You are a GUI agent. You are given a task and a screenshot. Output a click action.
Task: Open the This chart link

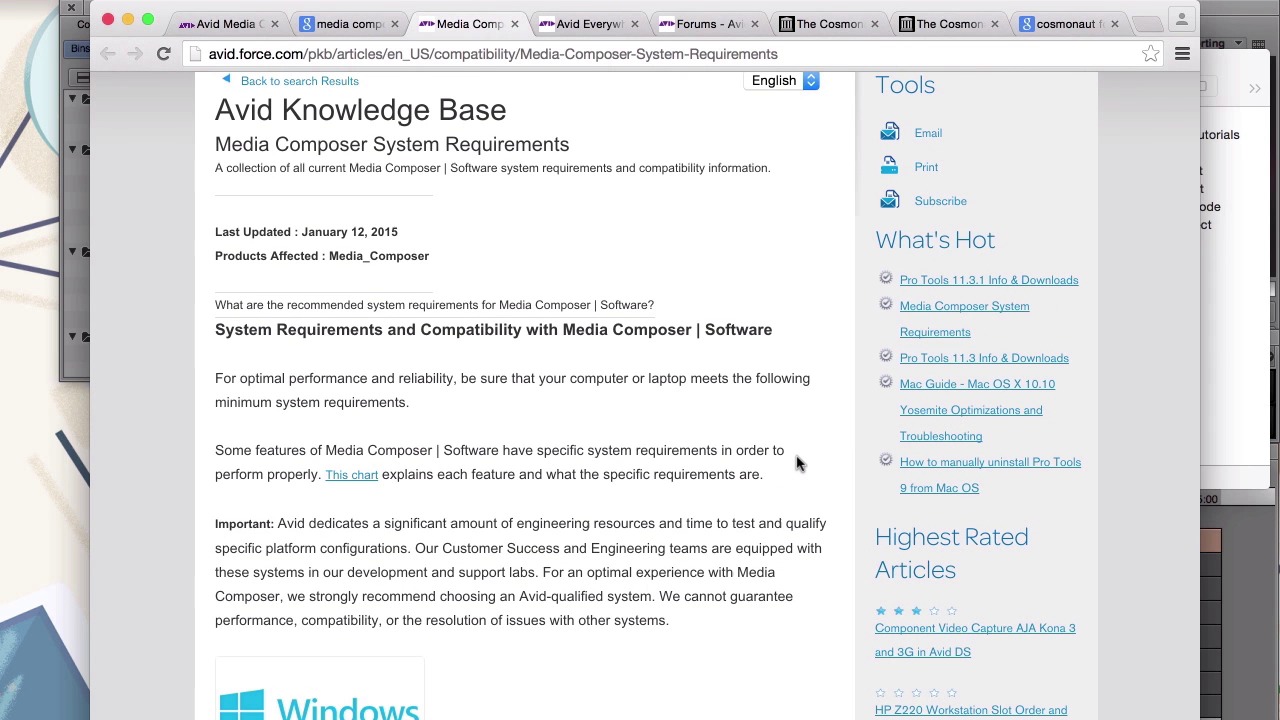pos(351,475)
